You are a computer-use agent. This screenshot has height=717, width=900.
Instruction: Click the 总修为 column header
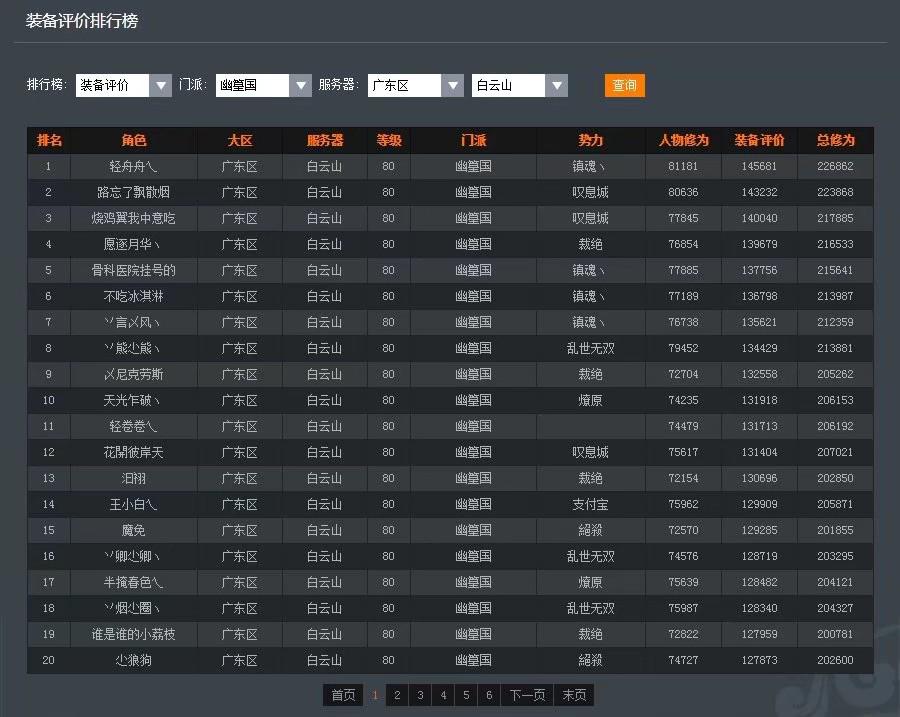[835, 141]
